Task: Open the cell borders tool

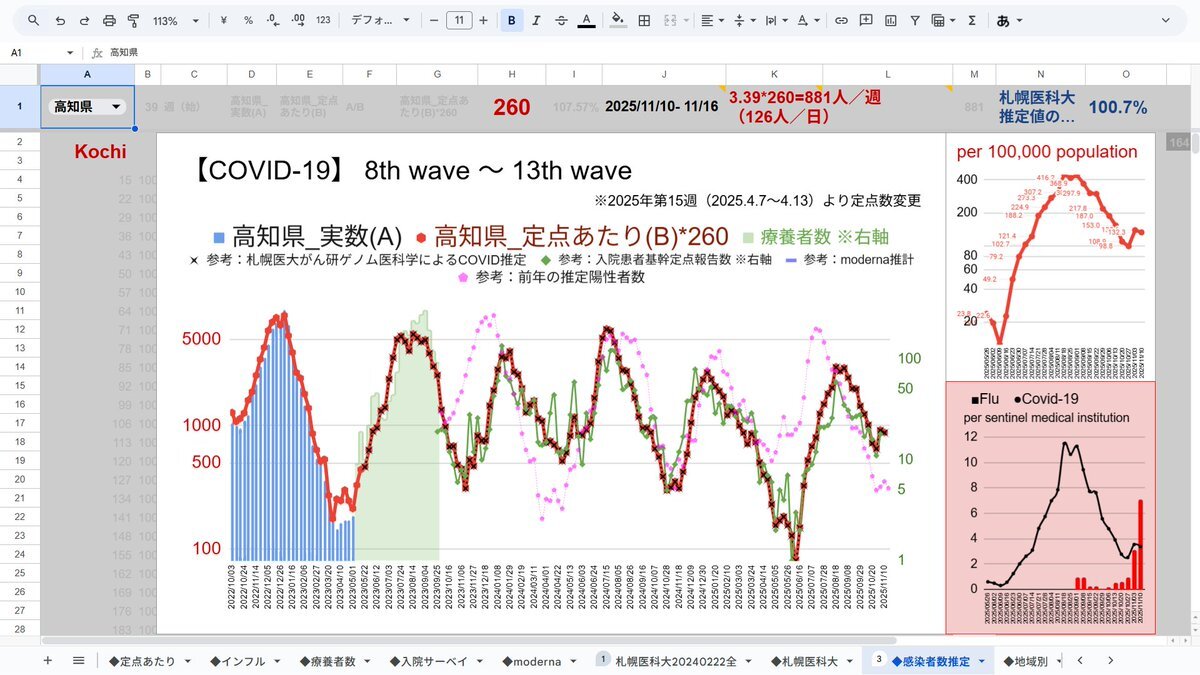Action: click(x=645, y=20)
